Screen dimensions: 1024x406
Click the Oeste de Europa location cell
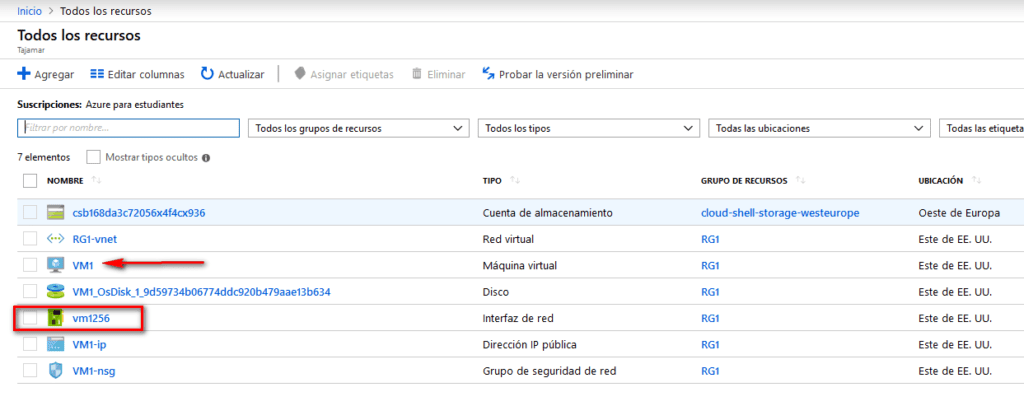pos(959,213)
